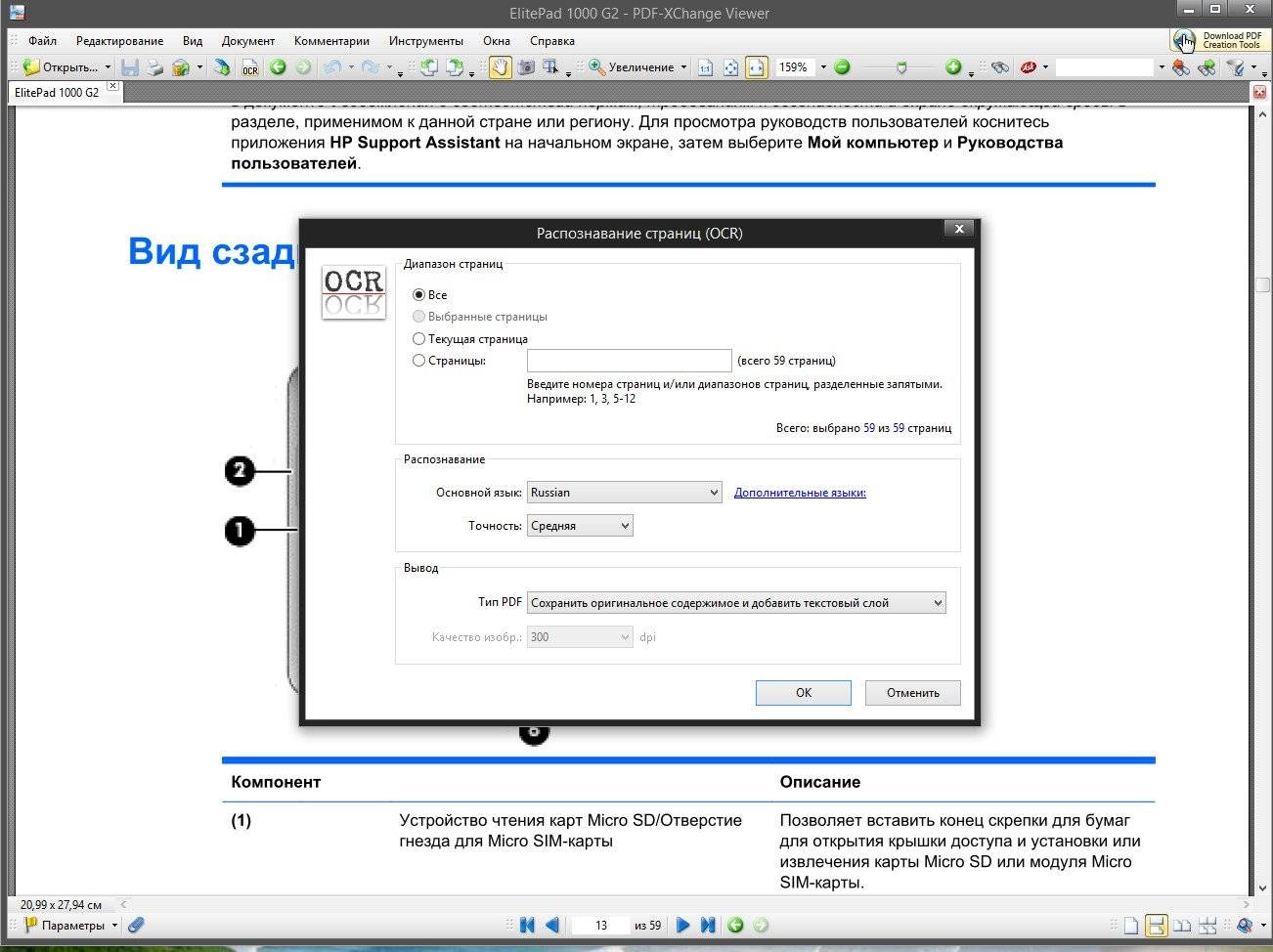Click the Открыть toolbar button

coord(61,67)
